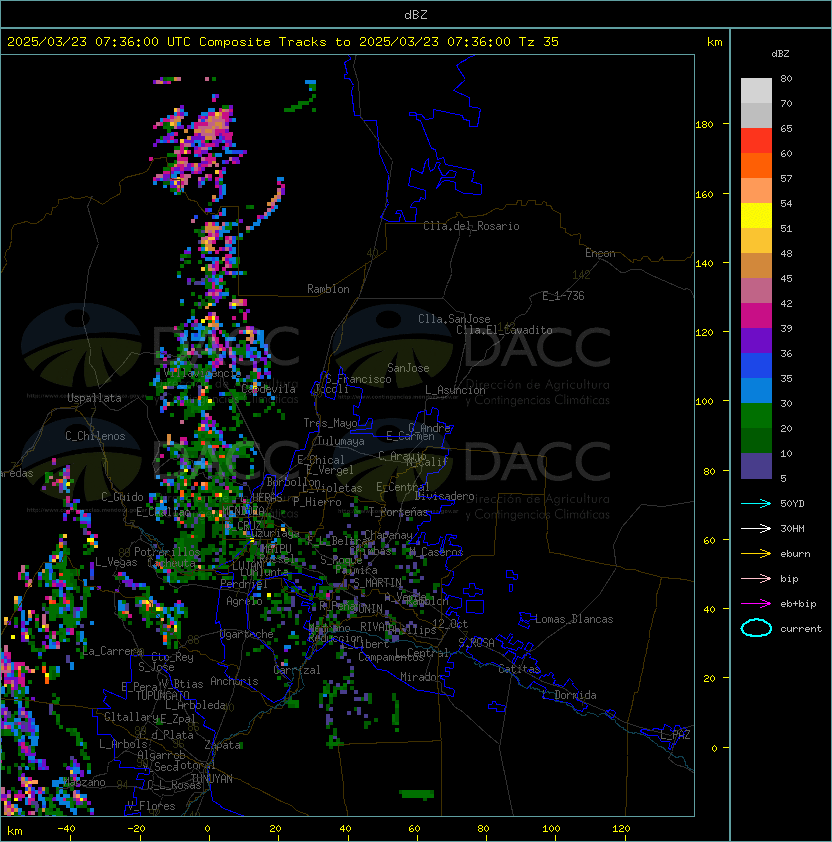Click the TUNUYAN map label

[x=212, y=779]
